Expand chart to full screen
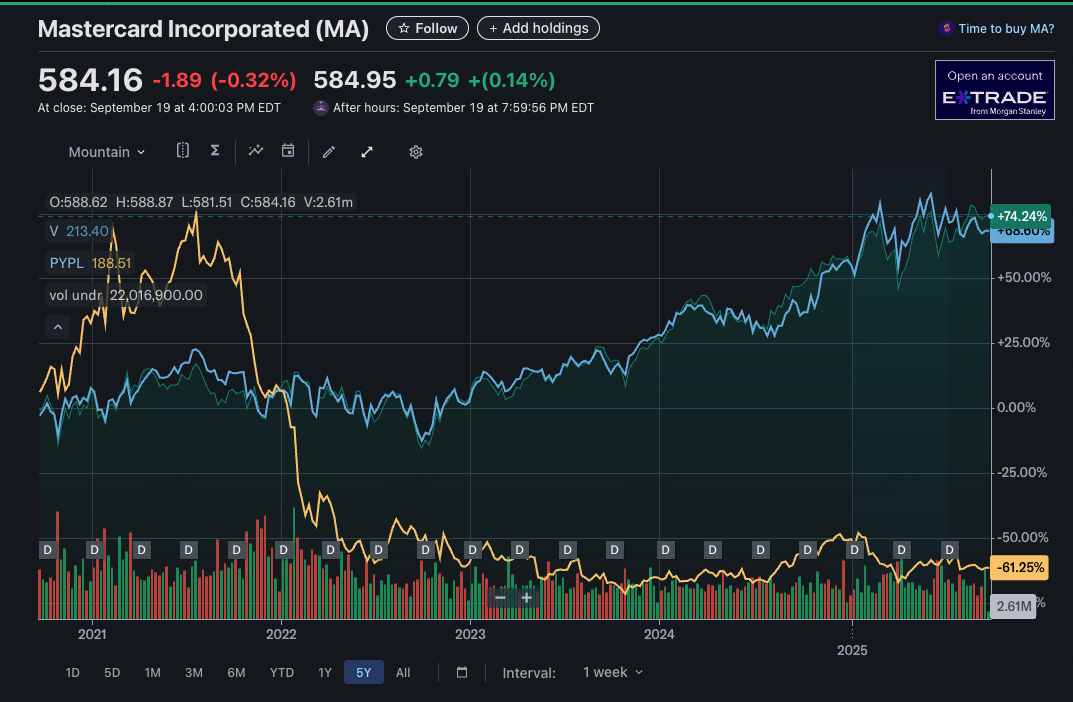 pyautogui.click(x=367, y=152)
